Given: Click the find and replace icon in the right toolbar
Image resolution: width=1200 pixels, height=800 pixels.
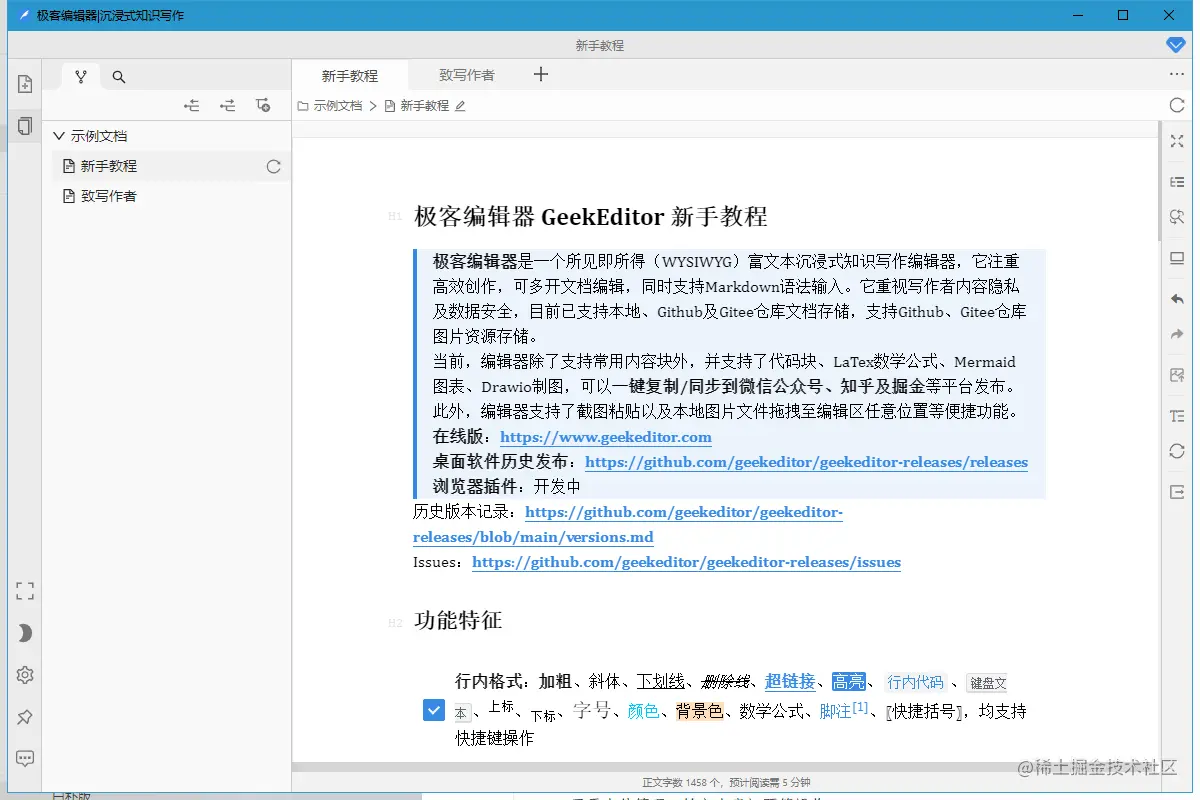Looking at the screenshot, I should [x=1177, y=217].
